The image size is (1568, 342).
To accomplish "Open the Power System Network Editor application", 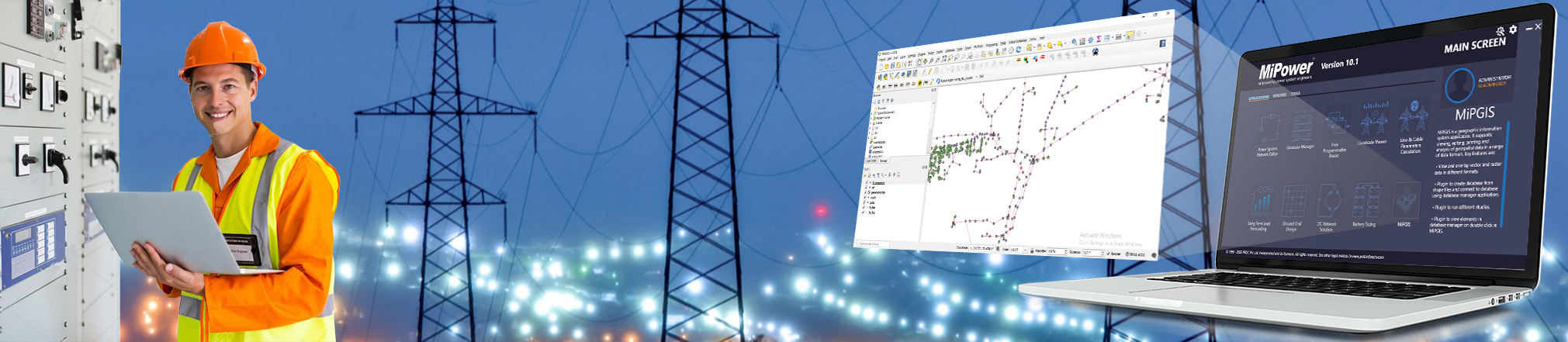I will tap(1269, 132).
